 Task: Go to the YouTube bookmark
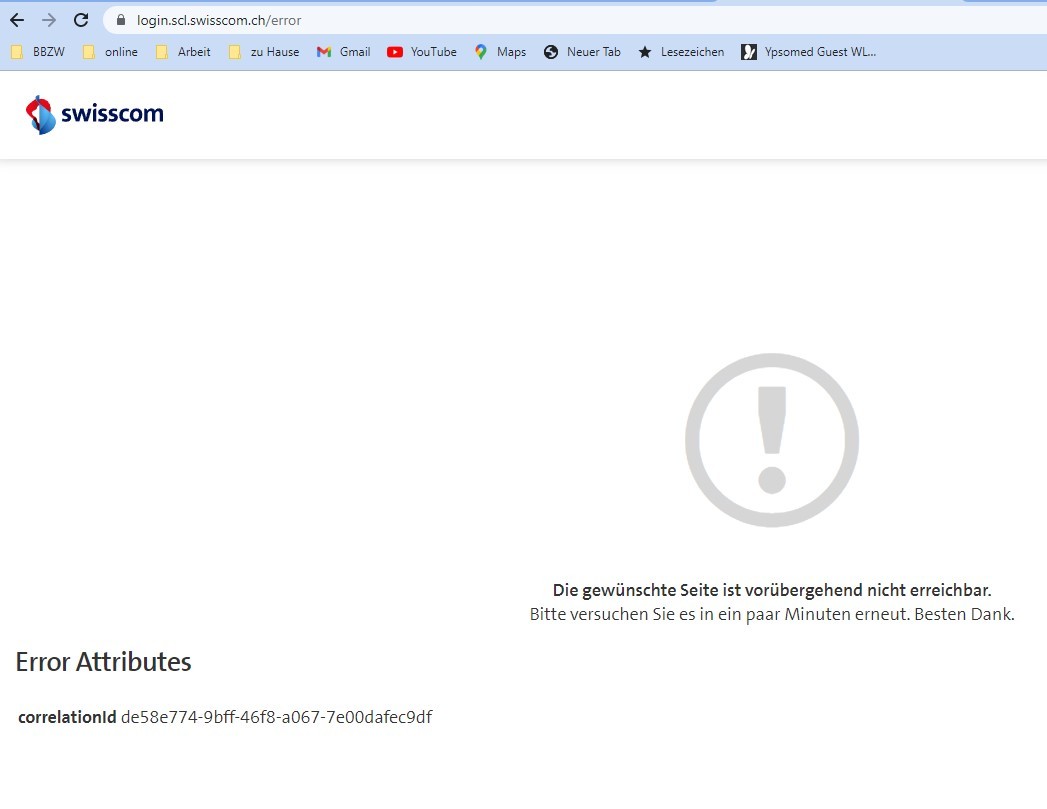[422, 52]
